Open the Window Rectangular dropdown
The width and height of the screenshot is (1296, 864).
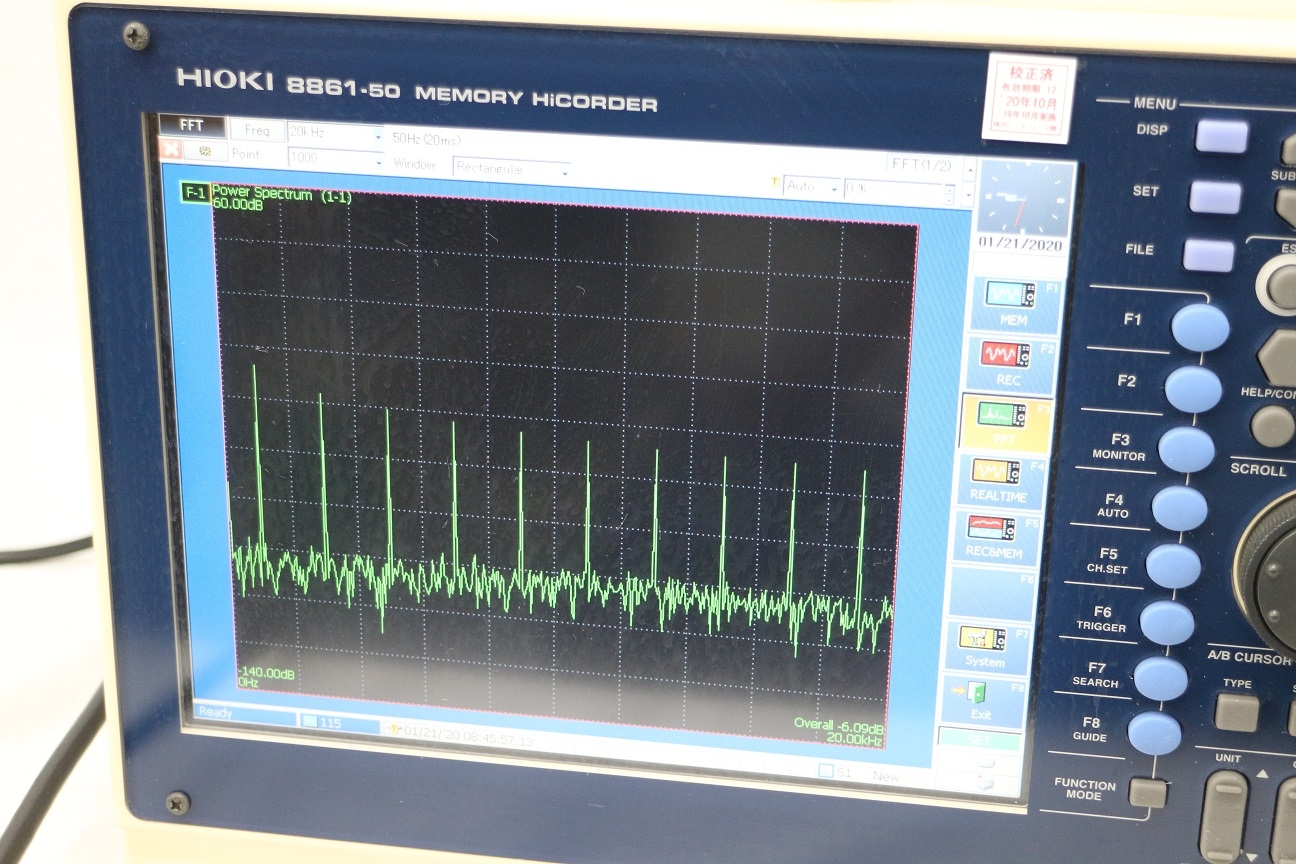click(511, 169)
